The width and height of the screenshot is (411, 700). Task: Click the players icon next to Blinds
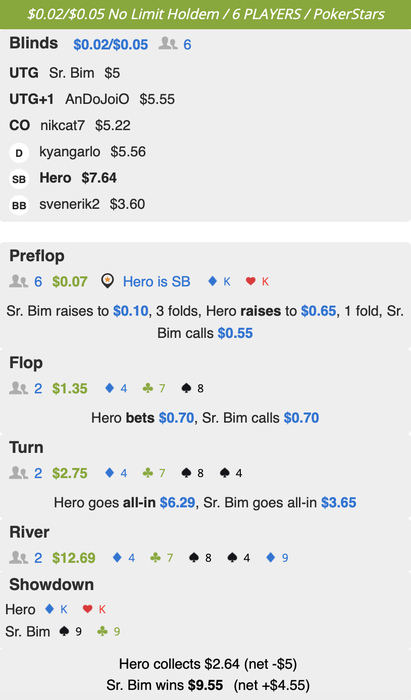(x=168, y=44)
